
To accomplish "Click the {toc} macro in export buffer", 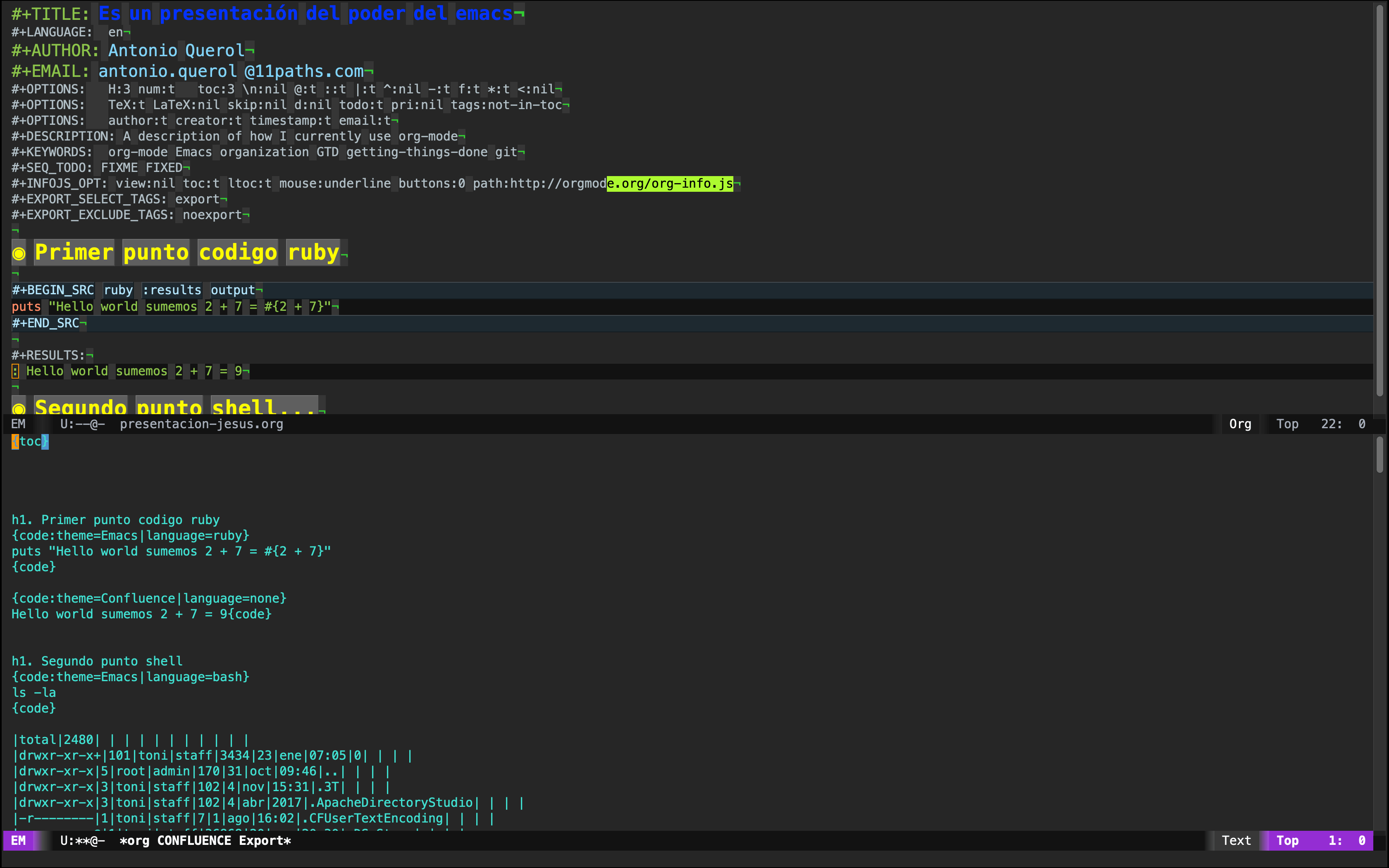I will [30, 441].
